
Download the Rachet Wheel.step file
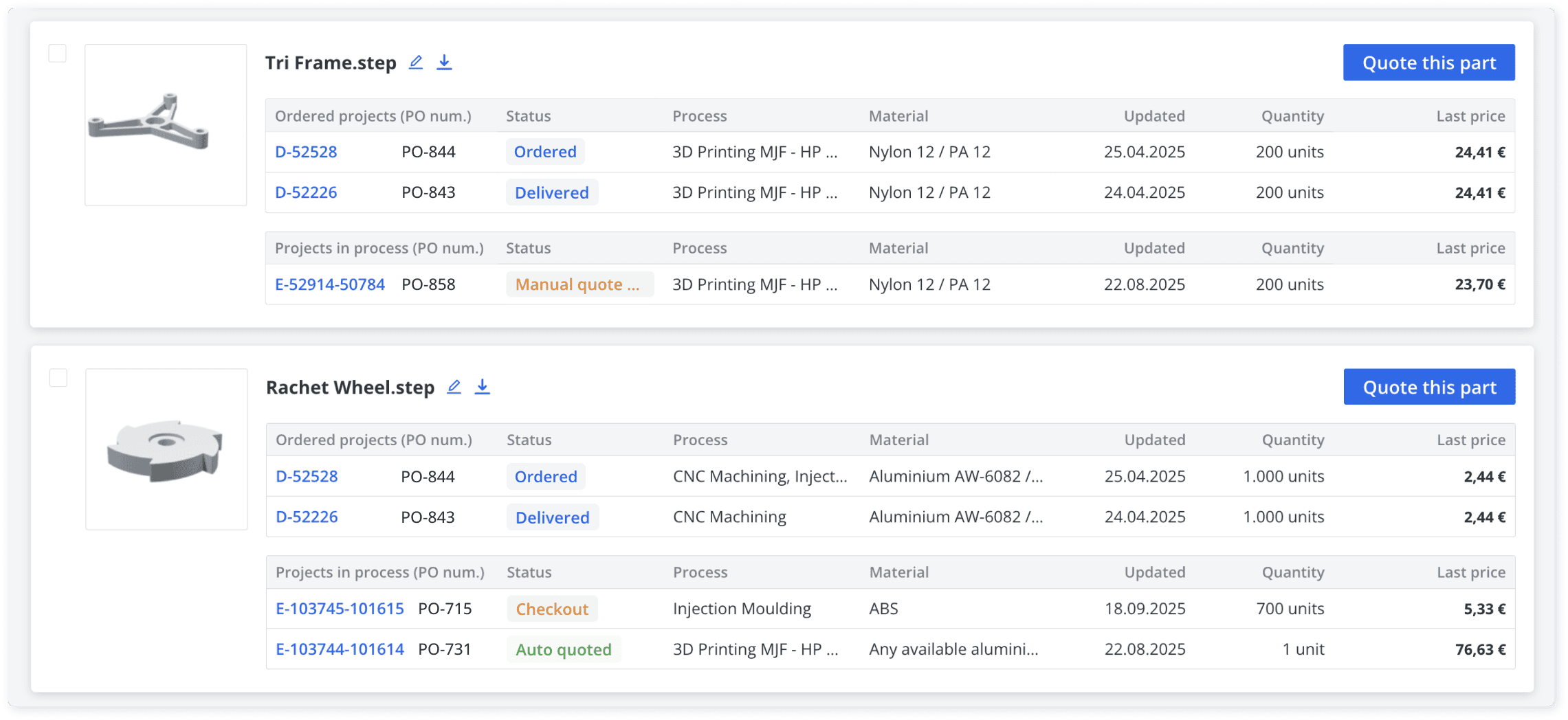tap(483, 387)
